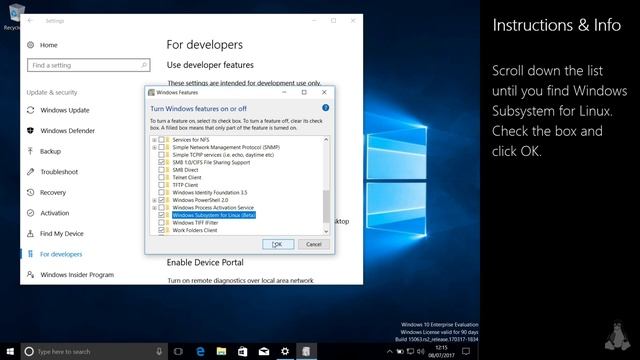
Task: Click the Windows Update sync icon
Action: coord(31,110)
